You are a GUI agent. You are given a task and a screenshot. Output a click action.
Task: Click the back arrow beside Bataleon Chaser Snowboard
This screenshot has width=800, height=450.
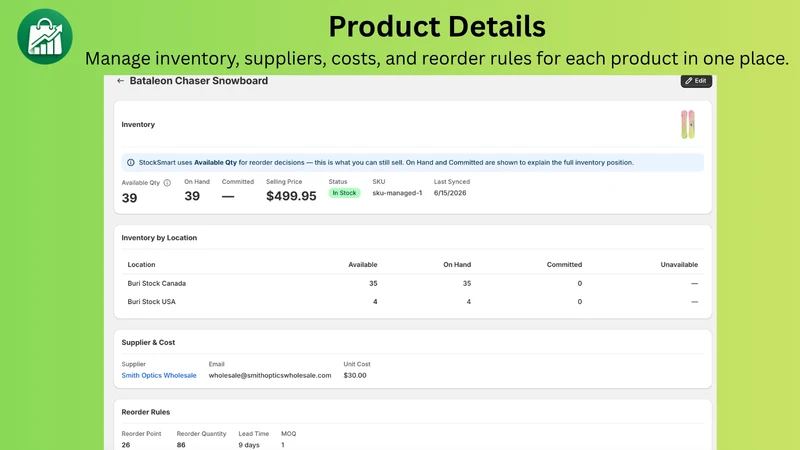coord(120,81)
